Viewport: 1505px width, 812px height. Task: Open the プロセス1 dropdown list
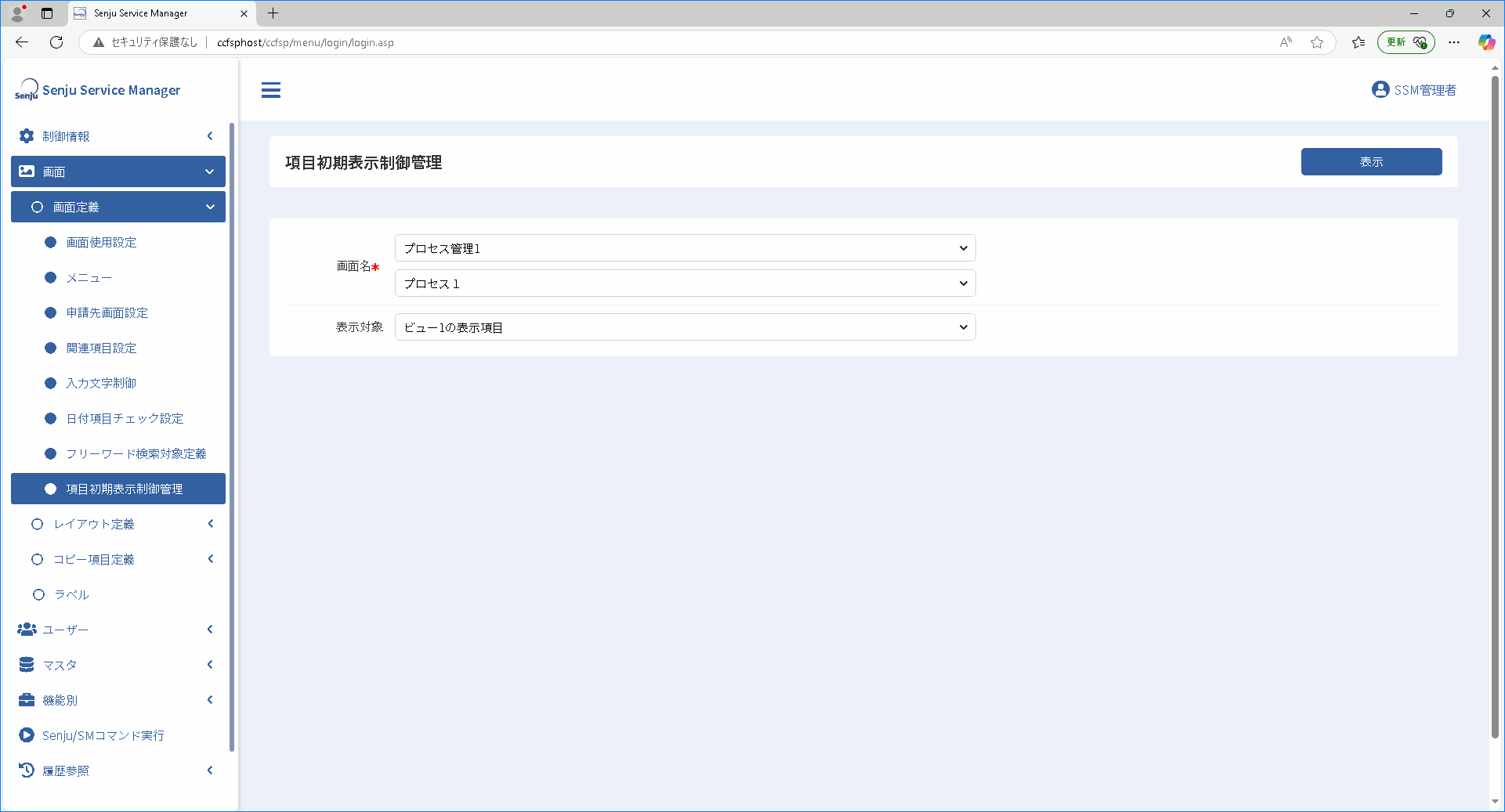686,283
